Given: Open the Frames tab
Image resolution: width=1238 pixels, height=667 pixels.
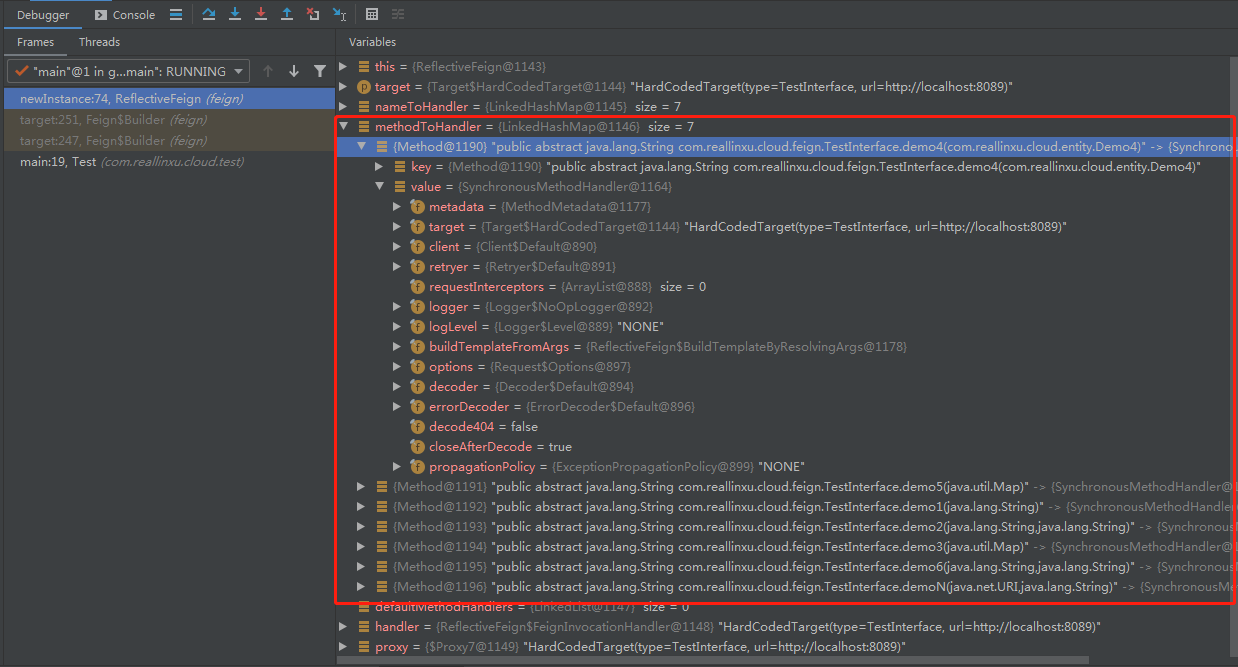Looking at the screenshot, I should [35, 42].
